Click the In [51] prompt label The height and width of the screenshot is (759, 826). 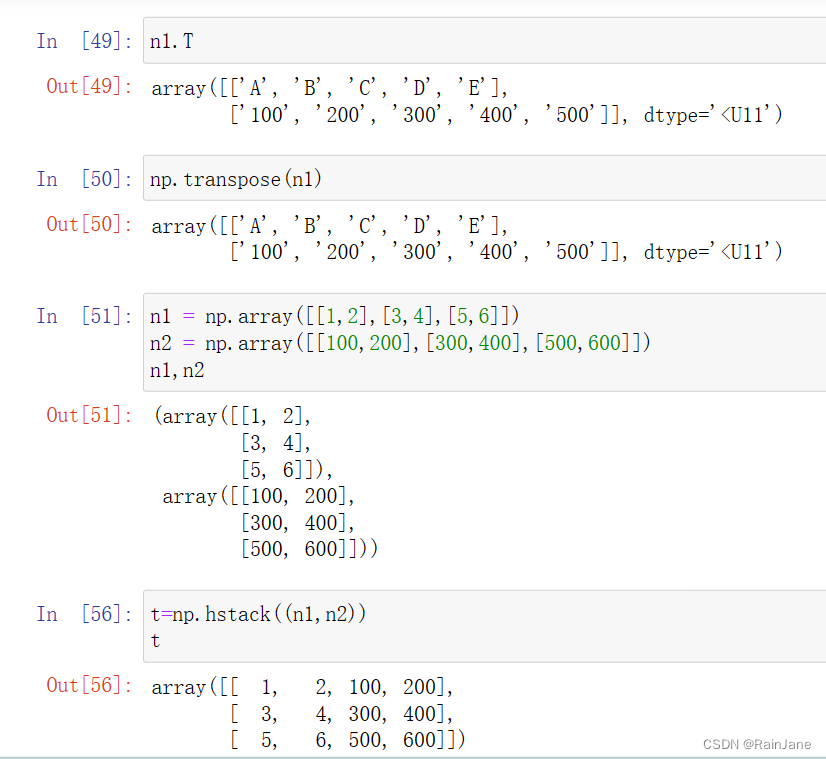84,316
